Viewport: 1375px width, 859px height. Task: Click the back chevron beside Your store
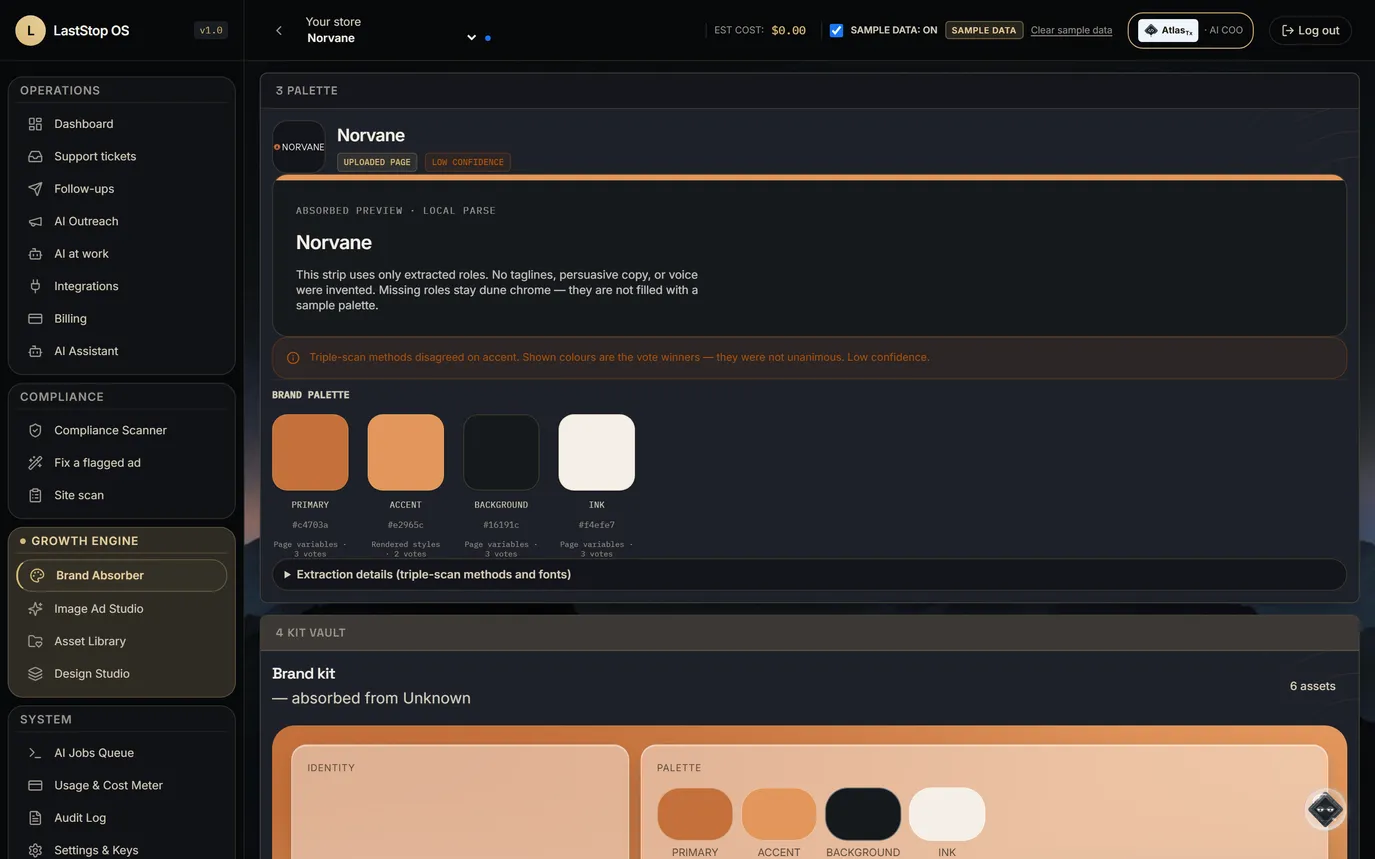[279, 31]
